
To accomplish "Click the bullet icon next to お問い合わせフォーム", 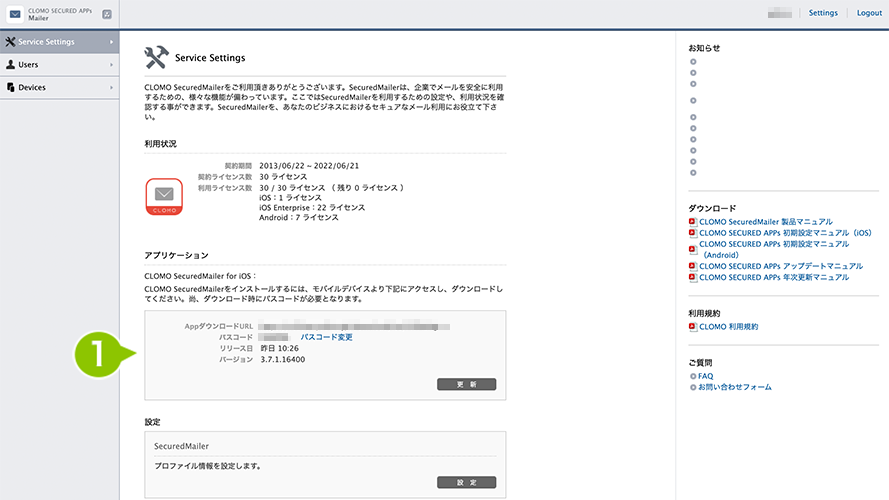I will pyautogui.click(x=693, y=388).
